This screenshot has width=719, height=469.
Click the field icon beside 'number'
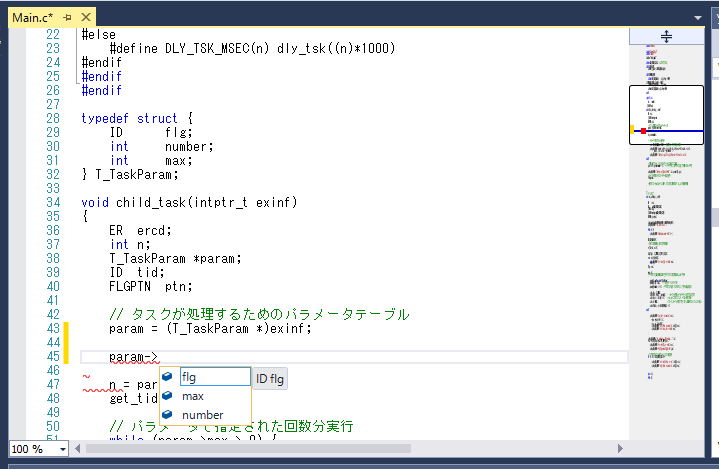168,415
